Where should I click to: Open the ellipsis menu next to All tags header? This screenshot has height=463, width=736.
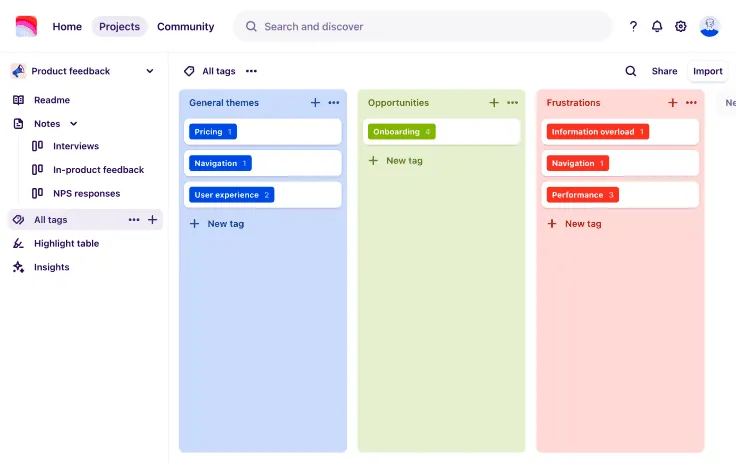[x=251, y=71]
